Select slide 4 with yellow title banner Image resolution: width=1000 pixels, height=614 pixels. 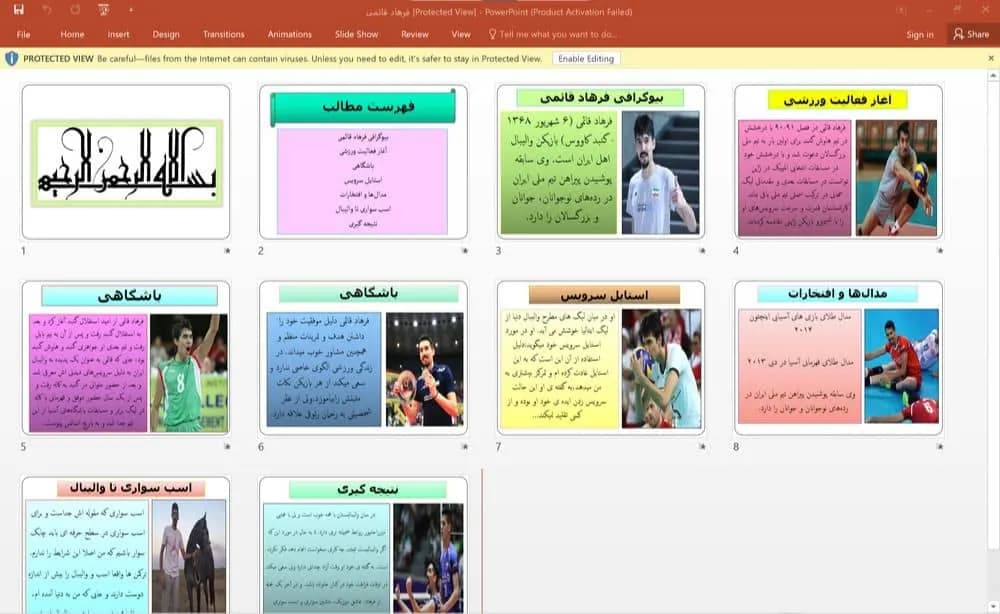coord(839,162)
